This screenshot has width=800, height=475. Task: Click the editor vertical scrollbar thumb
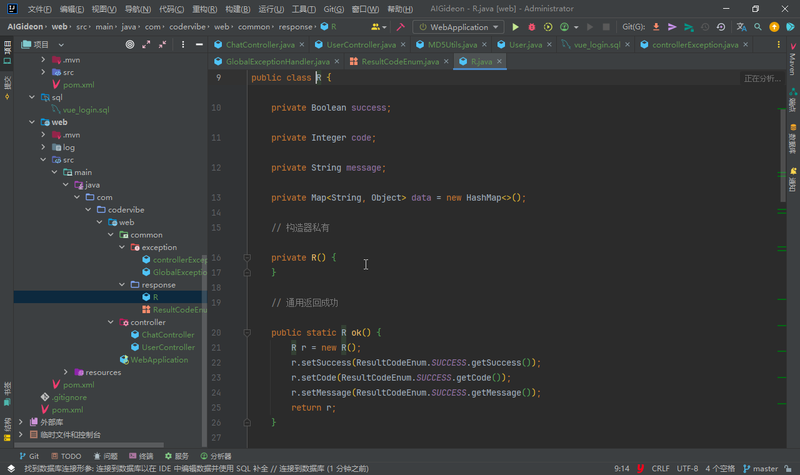pyautogui.click(x=783, y=156)
